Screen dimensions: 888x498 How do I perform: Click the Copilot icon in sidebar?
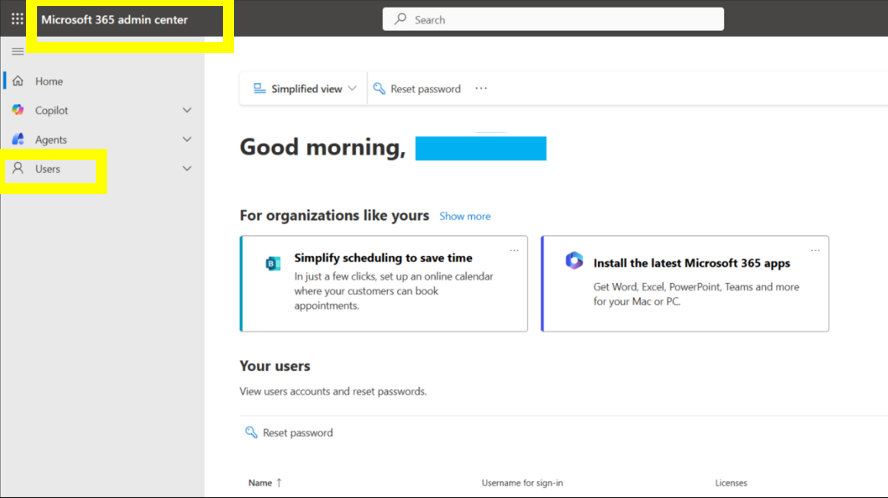coord(18,110)
